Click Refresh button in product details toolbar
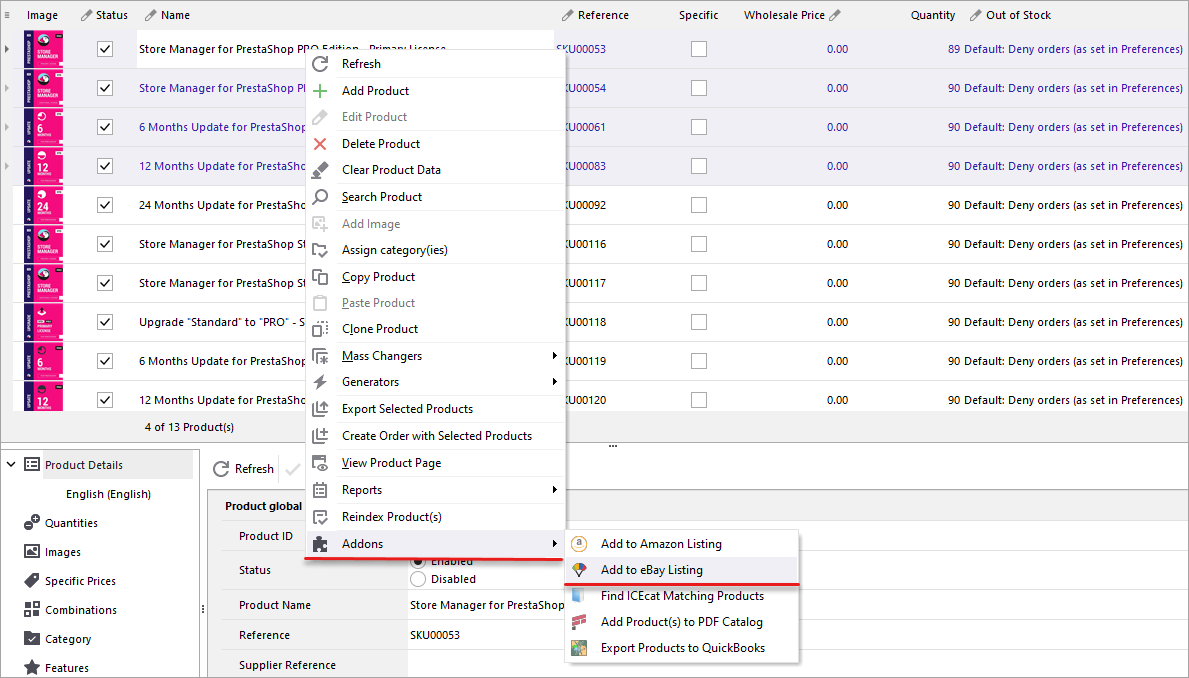The height and width of the screenshot is (678, 1189). (243, 469)
